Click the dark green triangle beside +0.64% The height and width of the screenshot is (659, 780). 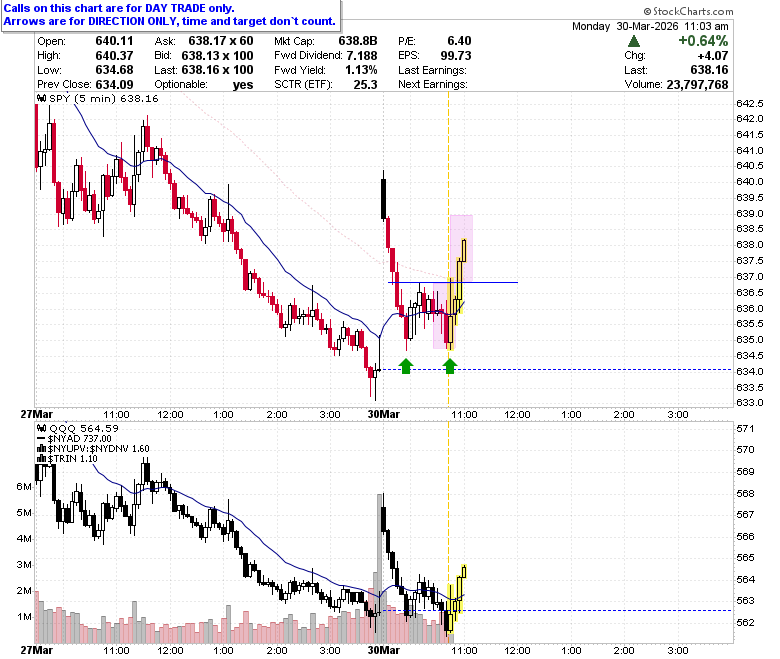click(x=634, y=41)
